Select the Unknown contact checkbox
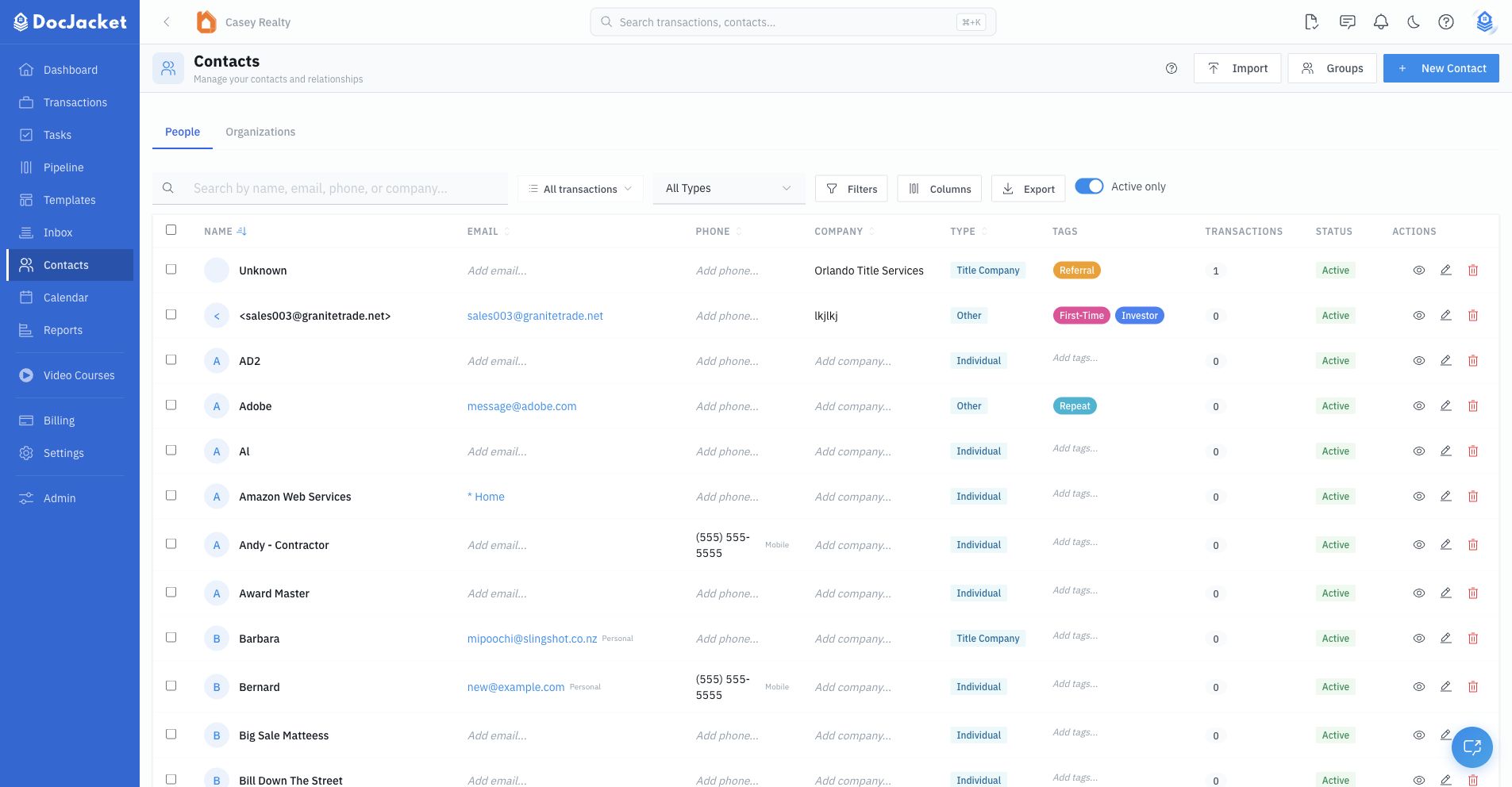The width and height of the screenshot is (1512, 787). 171,270
